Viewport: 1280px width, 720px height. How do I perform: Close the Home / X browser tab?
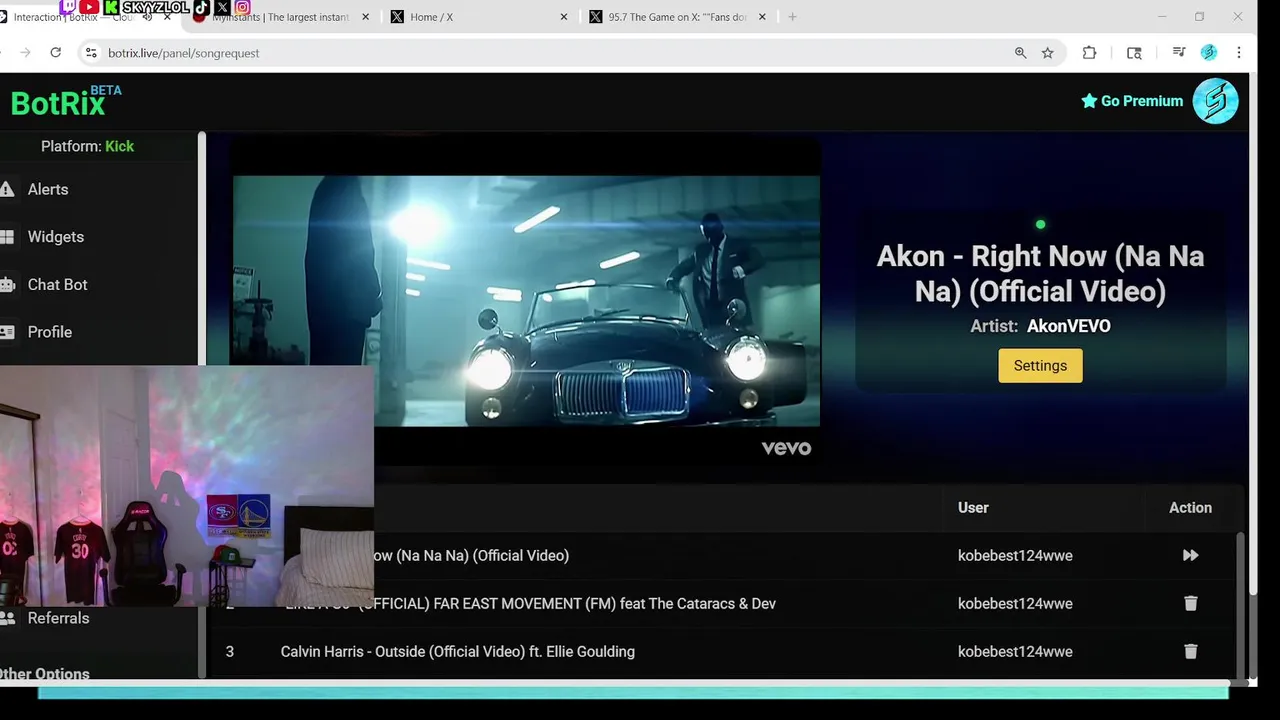564,17
